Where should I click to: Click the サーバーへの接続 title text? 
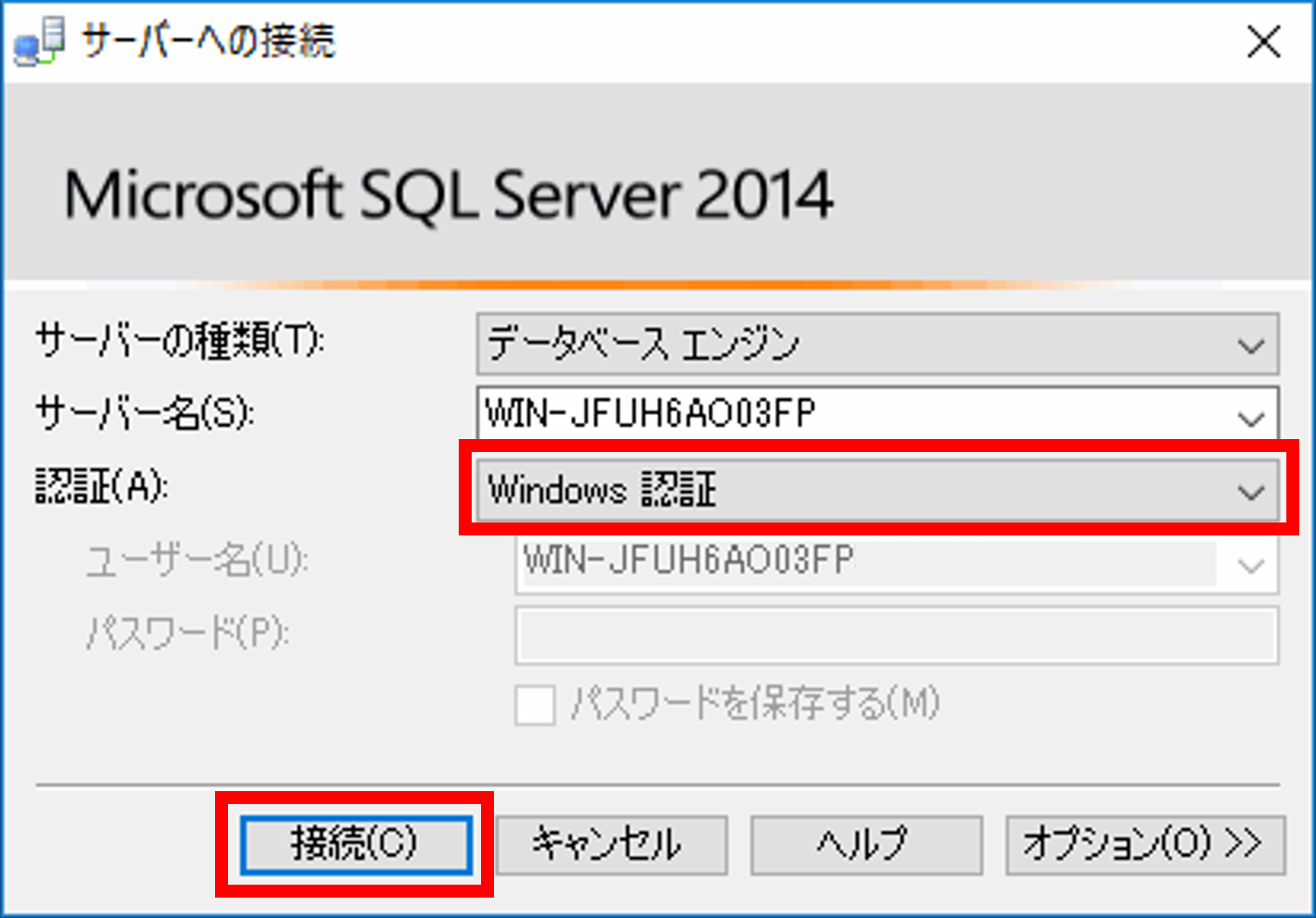pyautogui.click(x=208, y=42)
